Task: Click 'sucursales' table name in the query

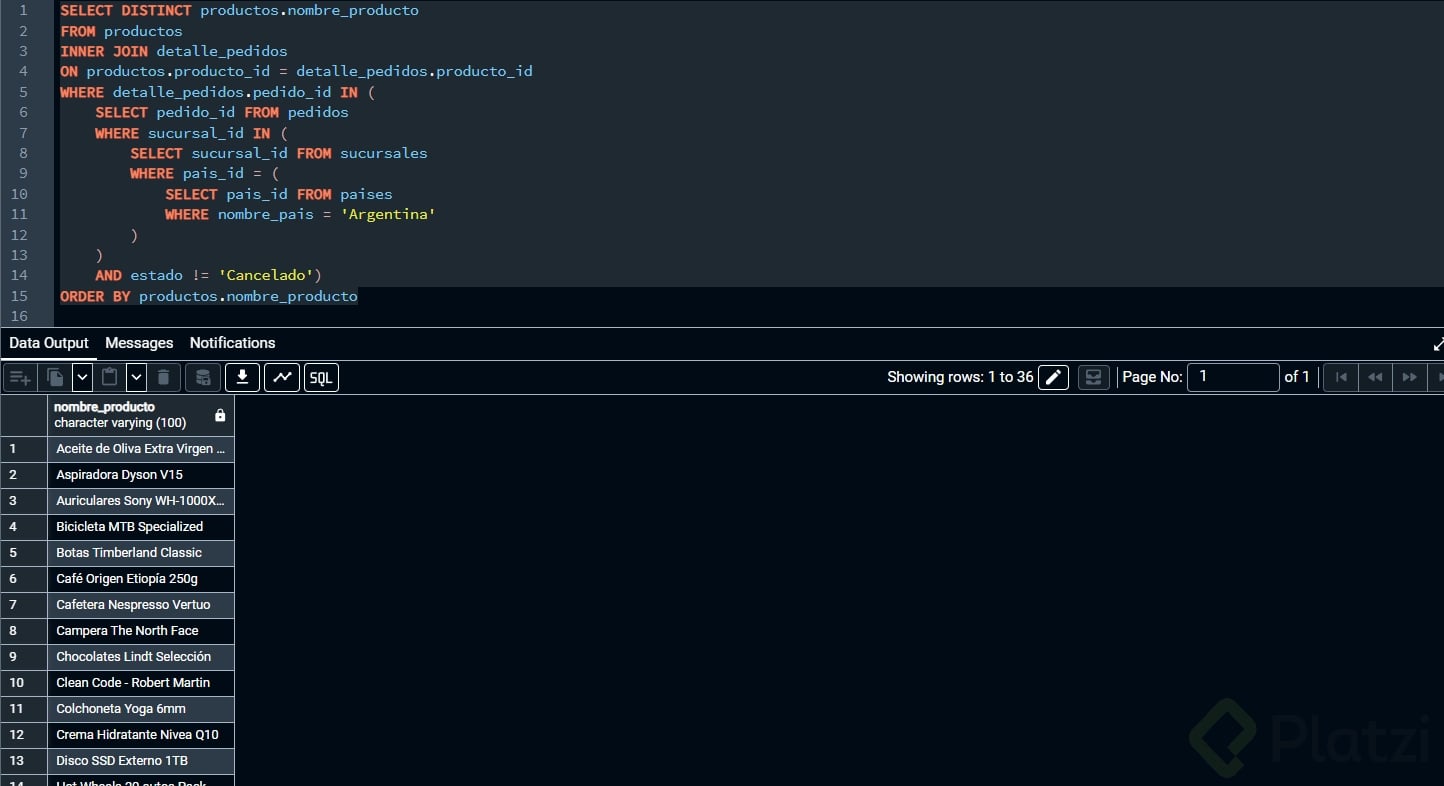Action: click(x=384, y=153)
